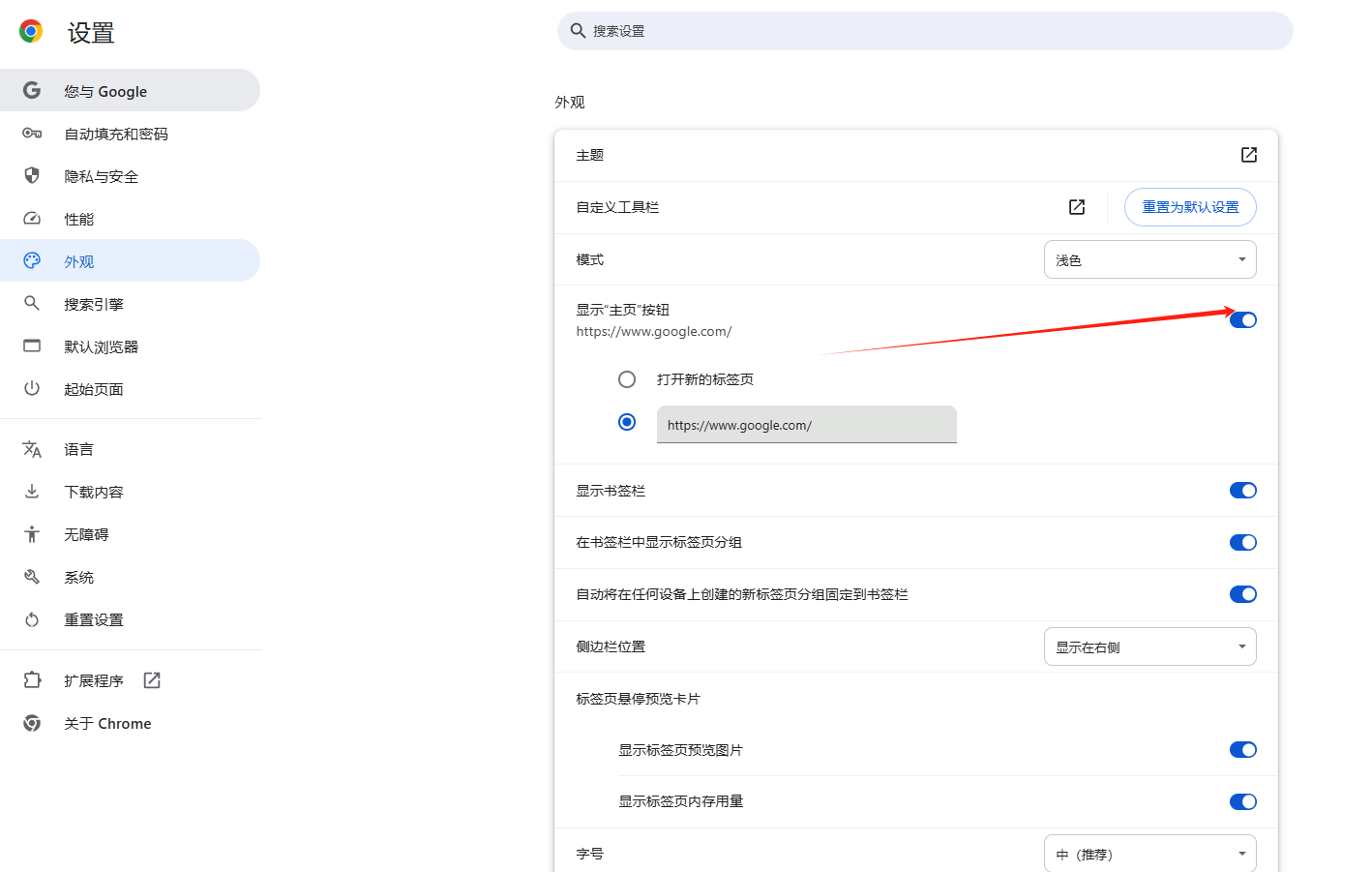Open the 模式 dropdown showing 浅色
This screenshot has width=1372, height=872.
click(x=1150, y=259)
